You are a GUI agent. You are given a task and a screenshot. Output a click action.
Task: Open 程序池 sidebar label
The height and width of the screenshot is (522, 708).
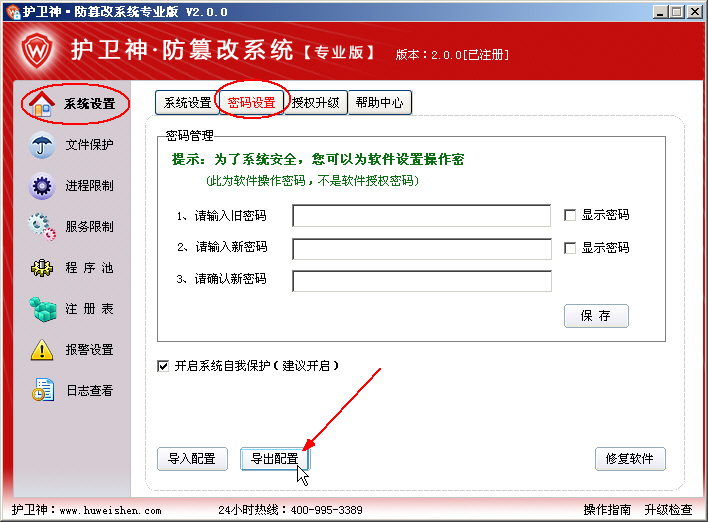89,268
